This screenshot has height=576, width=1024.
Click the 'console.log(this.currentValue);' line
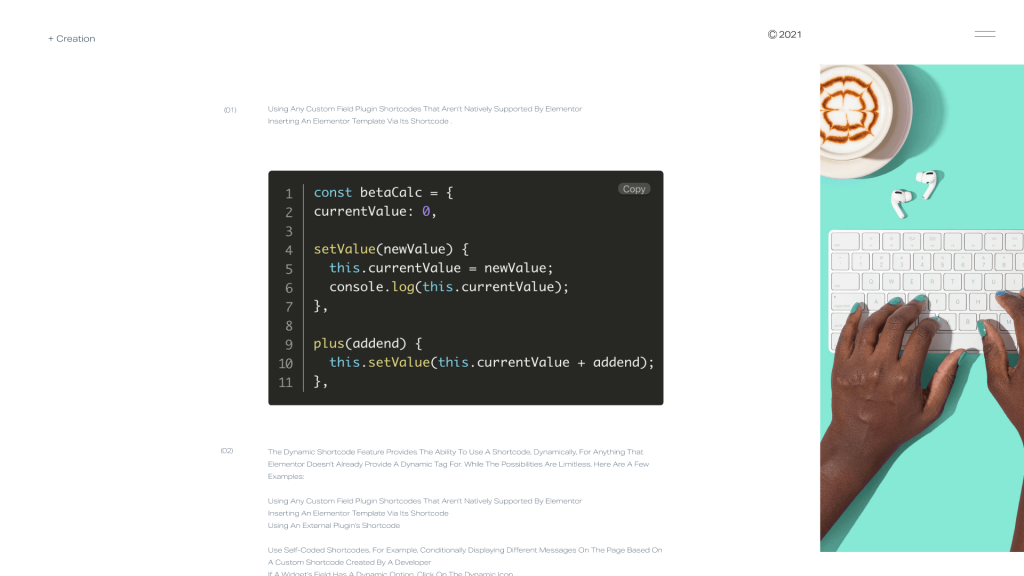click(448, 287)
